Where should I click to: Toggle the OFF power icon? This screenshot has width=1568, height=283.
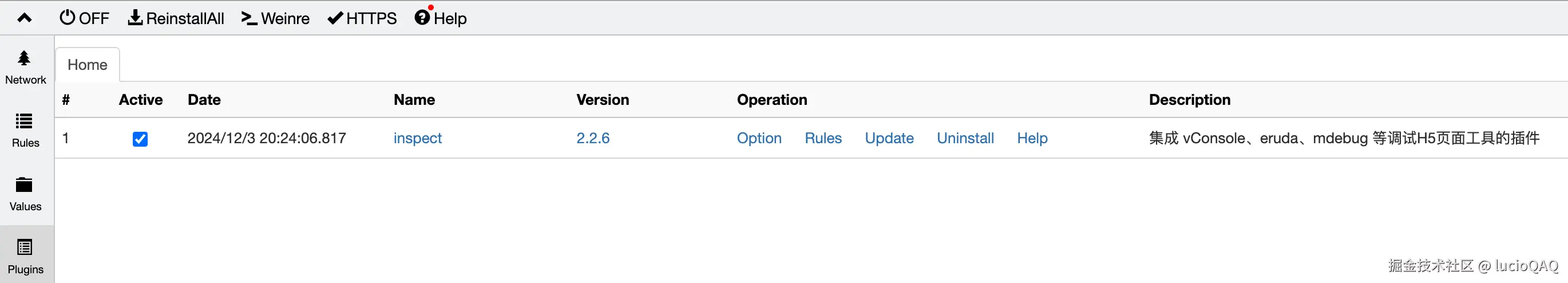(x=68, y=18)
